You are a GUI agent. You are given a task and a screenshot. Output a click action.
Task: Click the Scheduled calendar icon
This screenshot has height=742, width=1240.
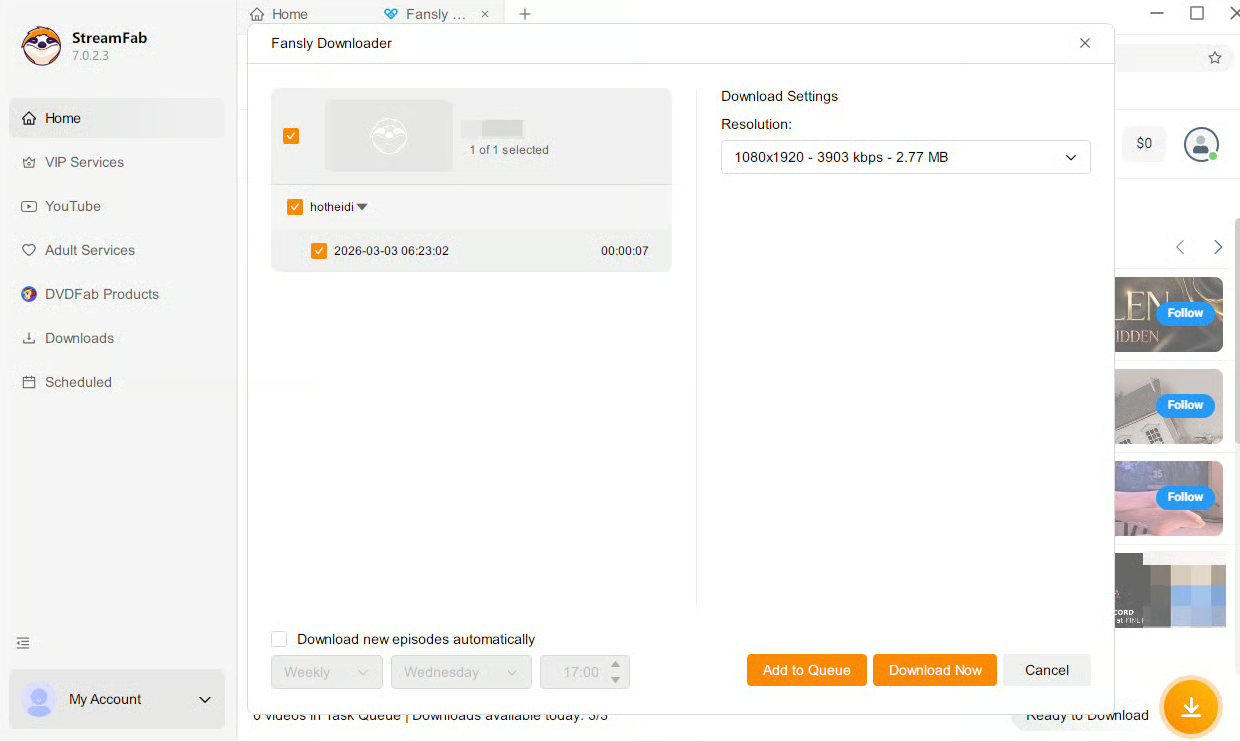pos(29,382)
